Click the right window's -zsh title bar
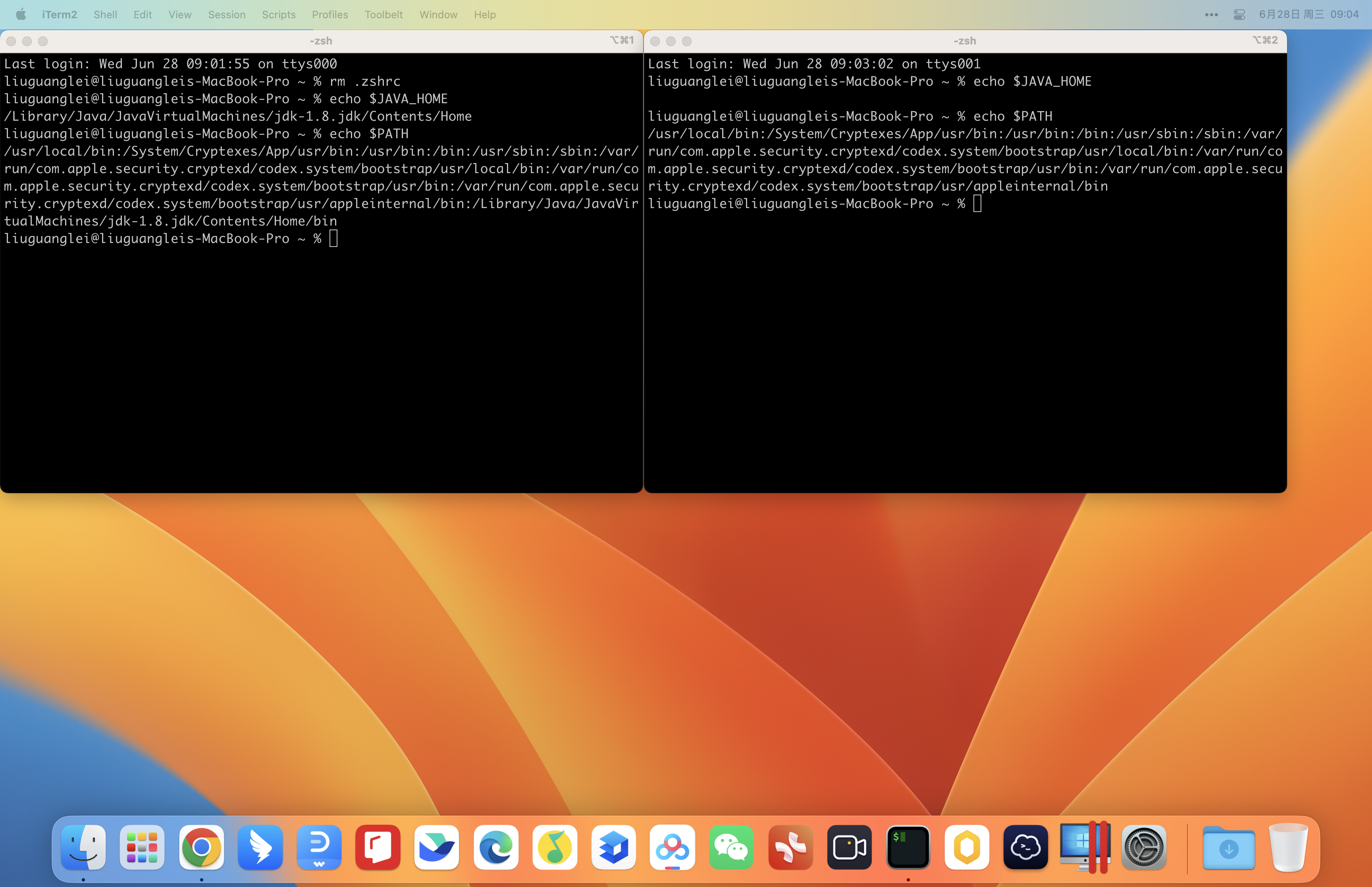This screenshot has width=1372, height=887. pyautogui.click(x=964, y=41)
